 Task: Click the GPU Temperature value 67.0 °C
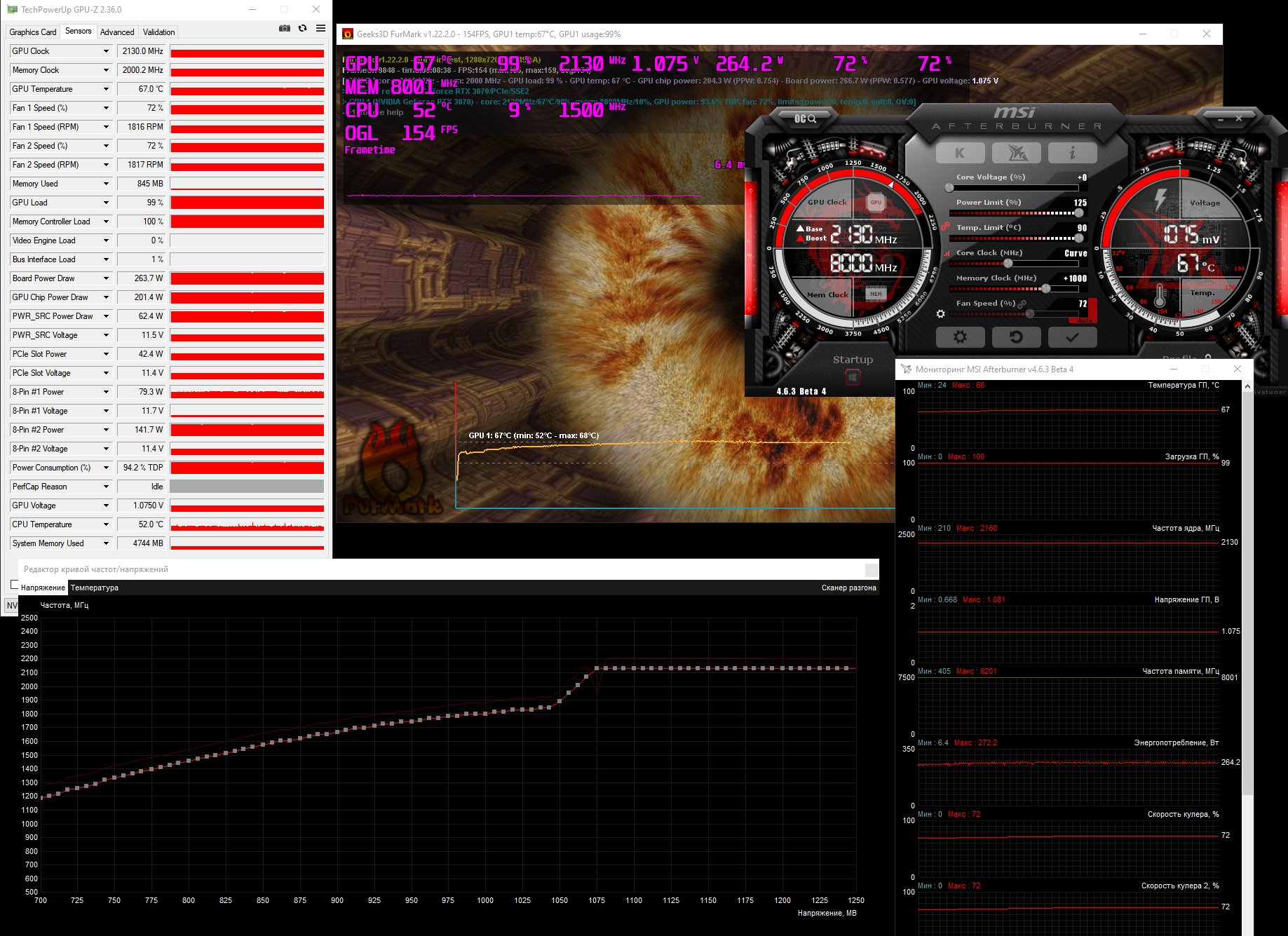point(142,89)
